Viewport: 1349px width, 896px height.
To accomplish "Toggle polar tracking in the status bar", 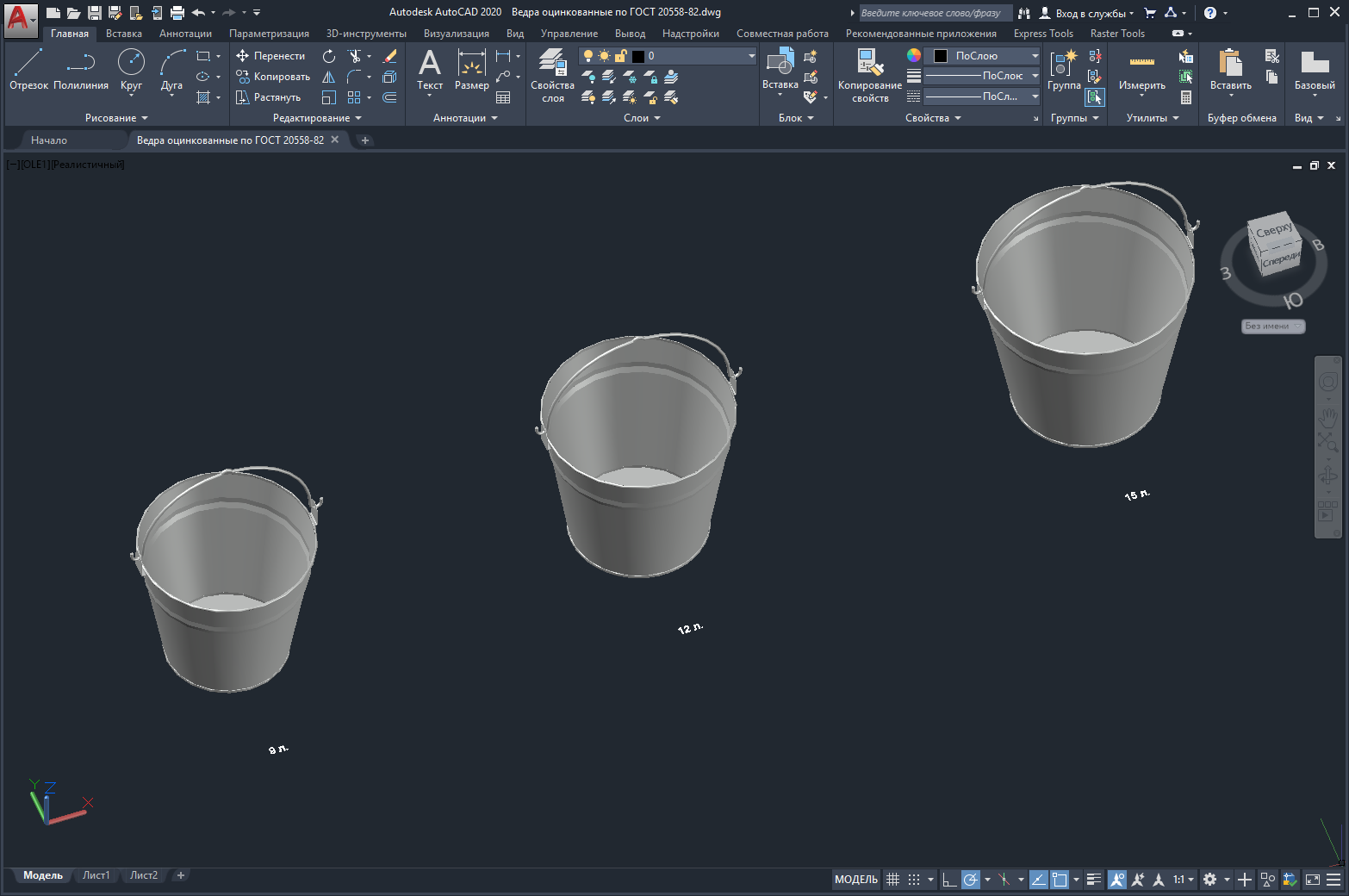I will point(970,880).
